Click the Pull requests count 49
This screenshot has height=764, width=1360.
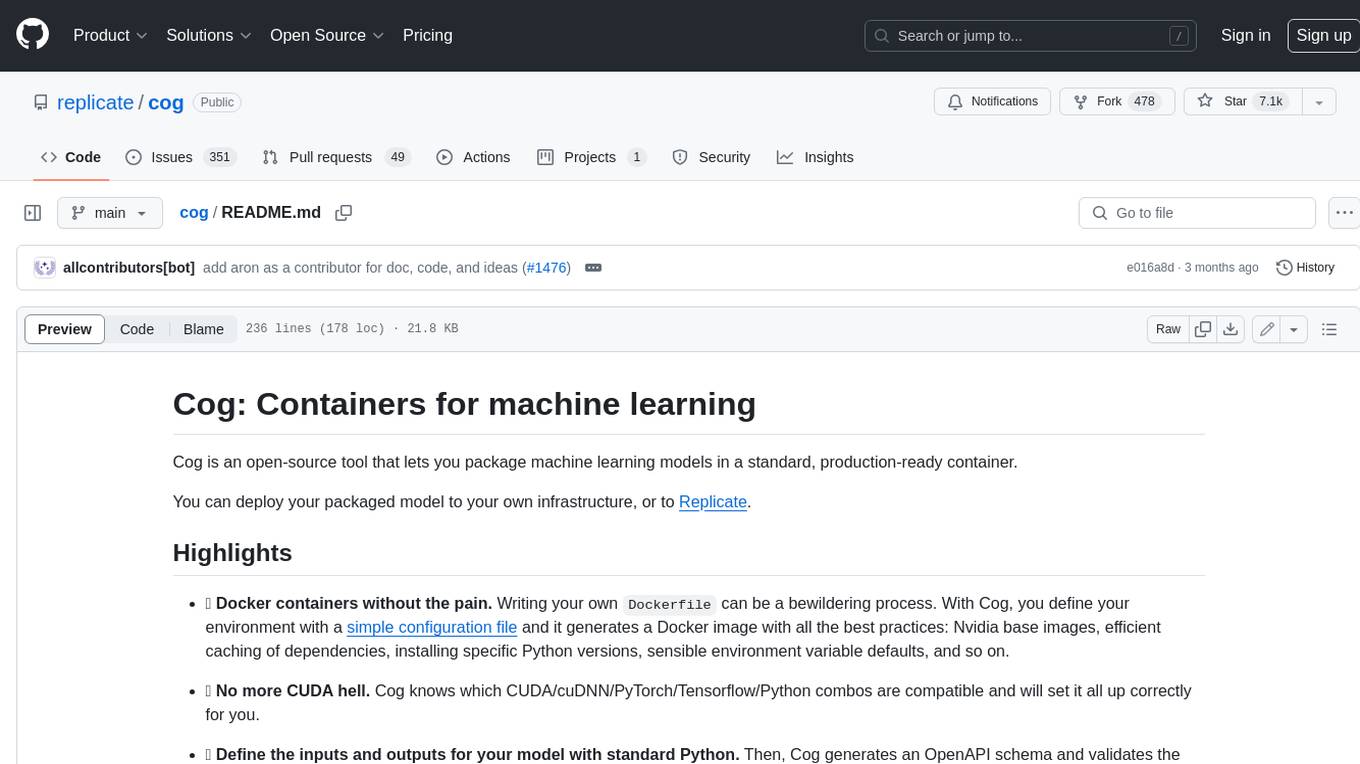click(398, 157)
